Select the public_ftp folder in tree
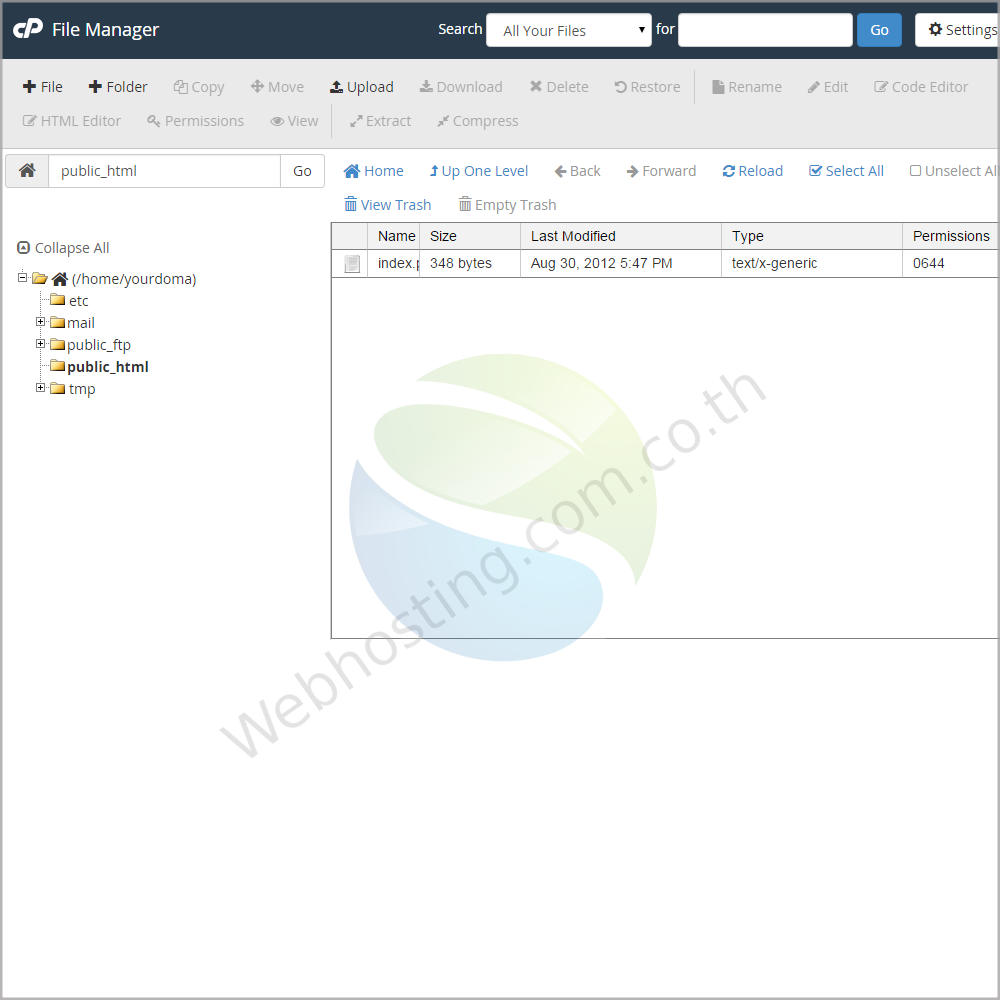 click(91, 345)
